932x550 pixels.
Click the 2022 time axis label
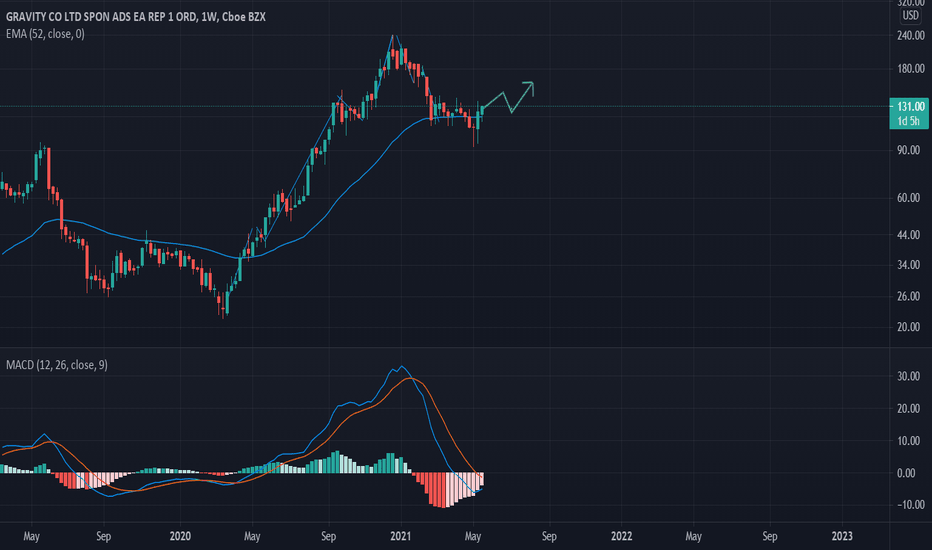[621, 536]
